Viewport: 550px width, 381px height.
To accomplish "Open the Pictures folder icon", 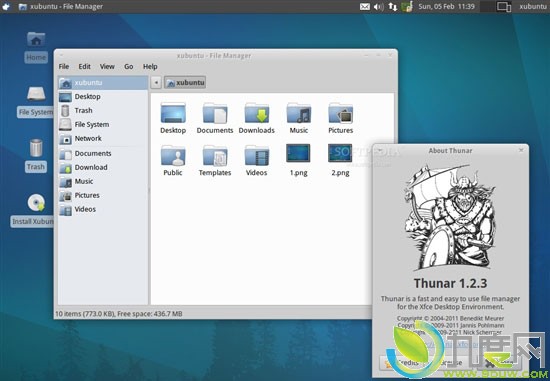I will coord(340,113).
